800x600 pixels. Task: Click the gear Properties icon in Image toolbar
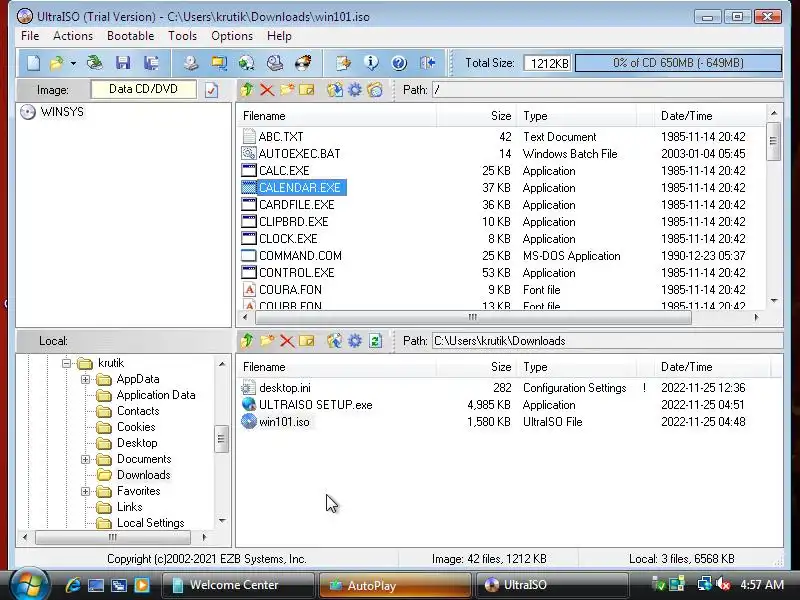[355, 90]
